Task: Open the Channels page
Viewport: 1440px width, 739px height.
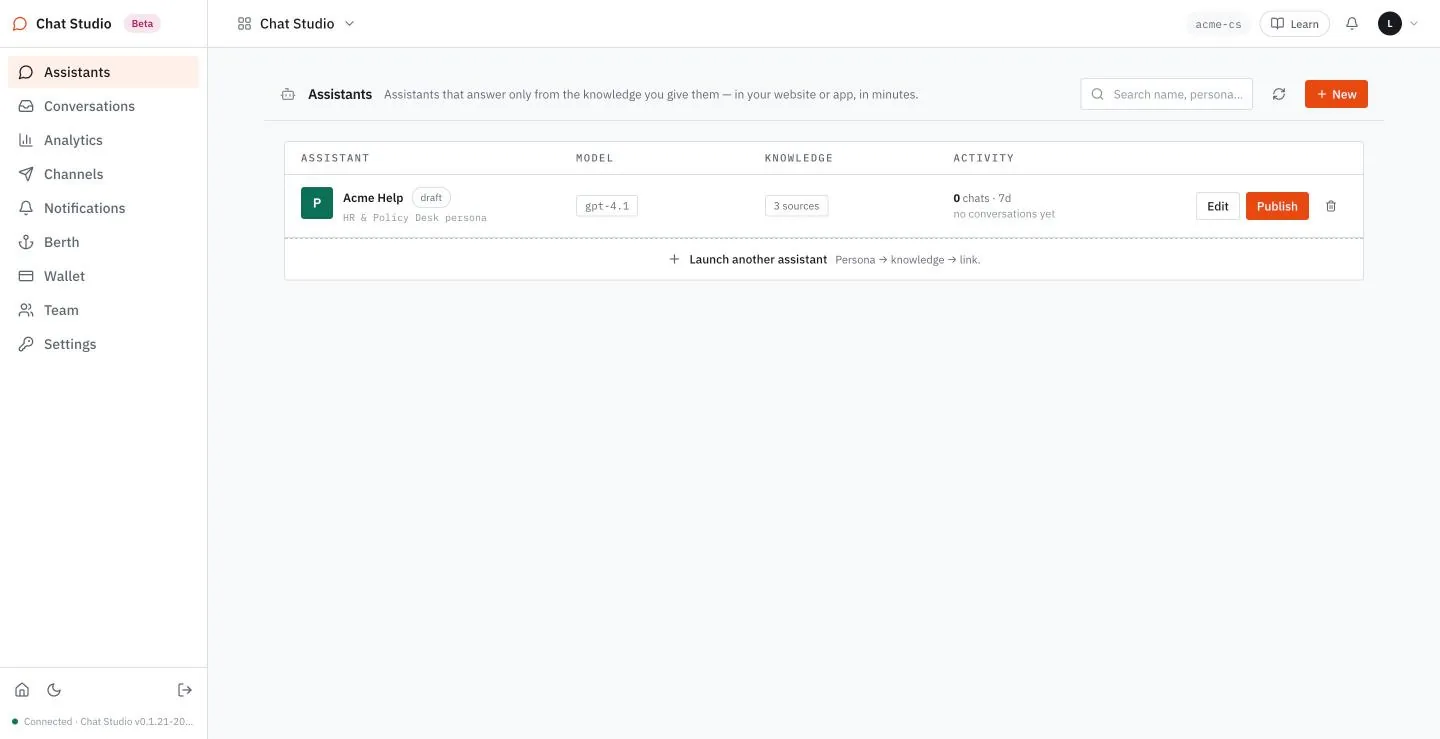Action: [104, 174]
